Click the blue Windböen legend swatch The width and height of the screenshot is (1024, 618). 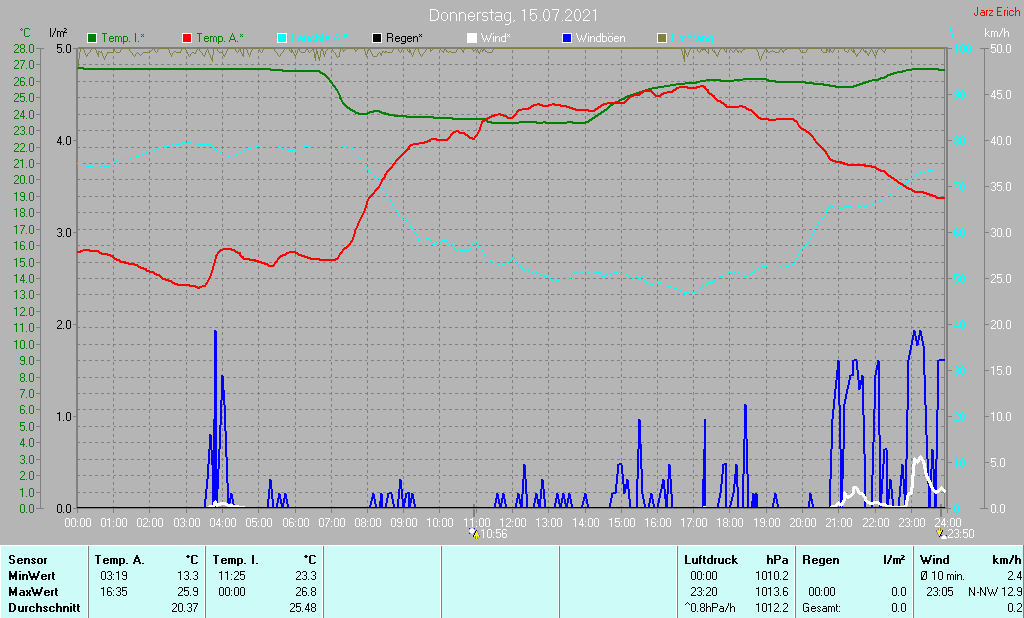point(567,38)
